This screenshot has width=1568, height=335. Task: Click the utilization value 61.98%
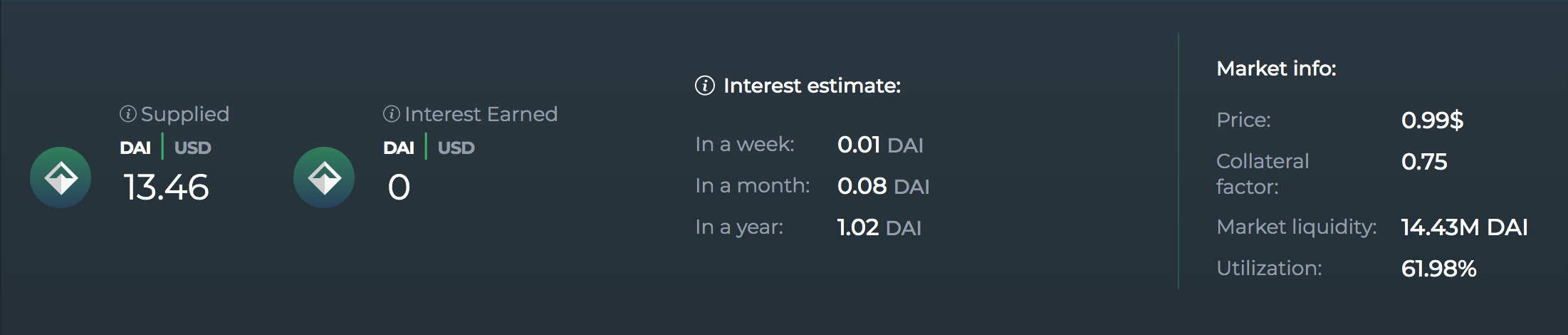coord(1438,269)
